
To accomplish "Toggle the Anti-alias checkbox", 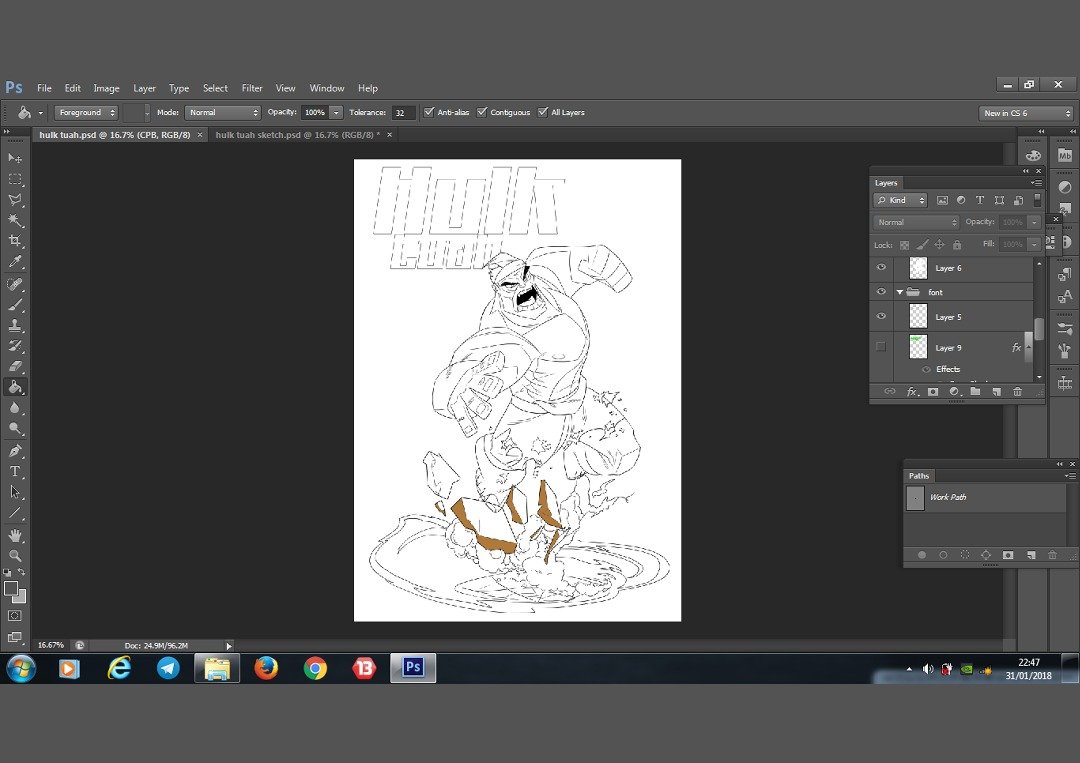I will 429,112.
